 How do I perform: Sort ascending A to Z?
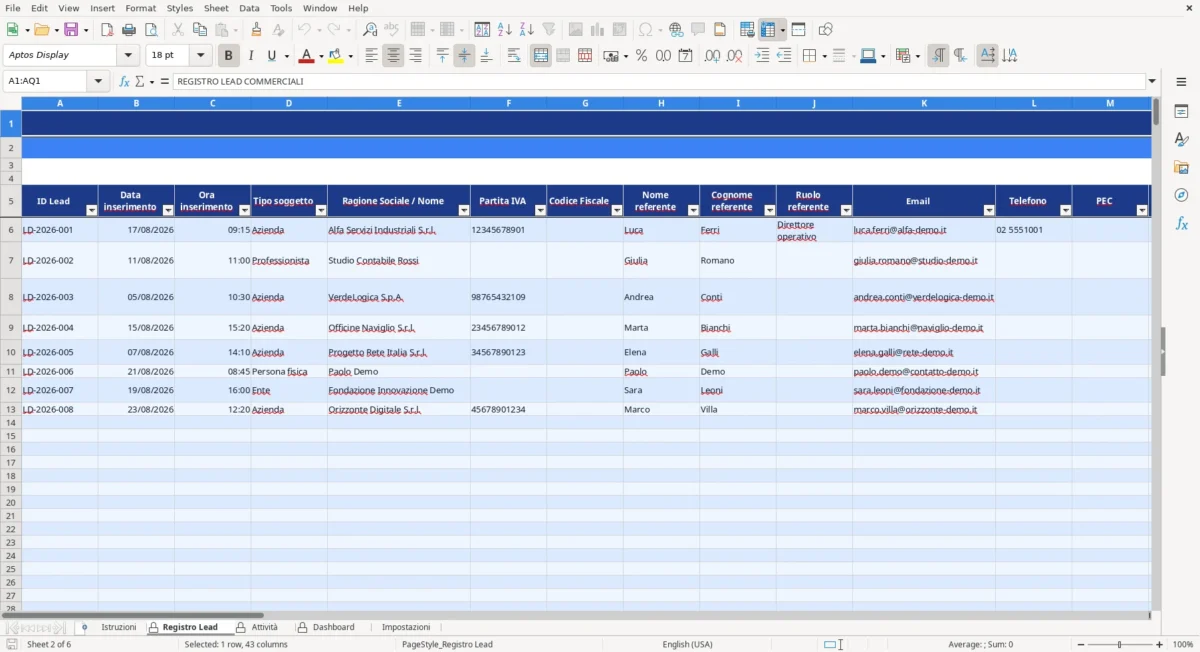[505, 30]
